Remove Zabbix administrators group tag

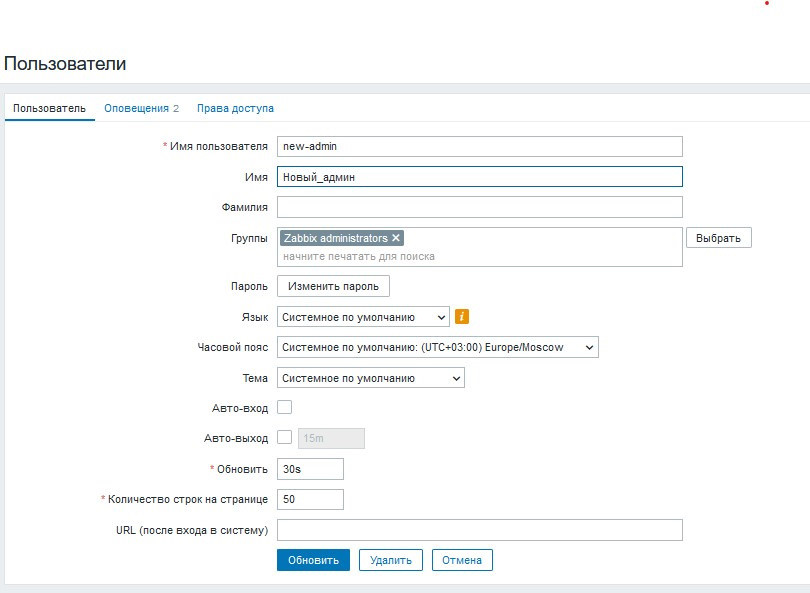(397, 238)
